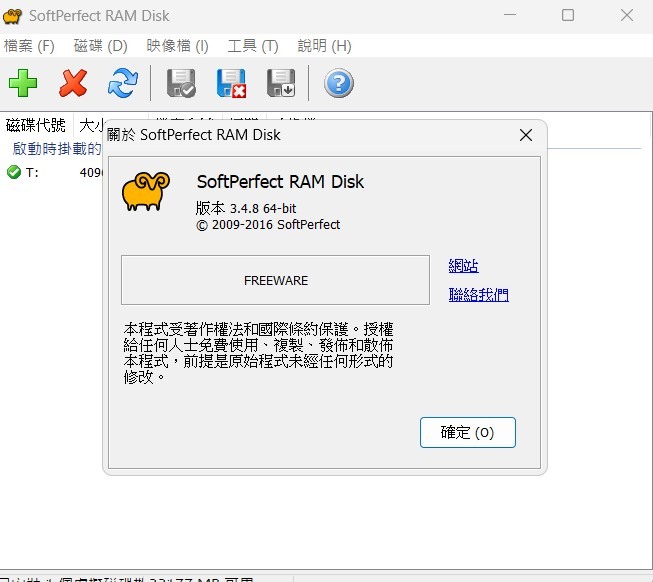
Task: Click the app ram icon in title bar
Action: 12,16
